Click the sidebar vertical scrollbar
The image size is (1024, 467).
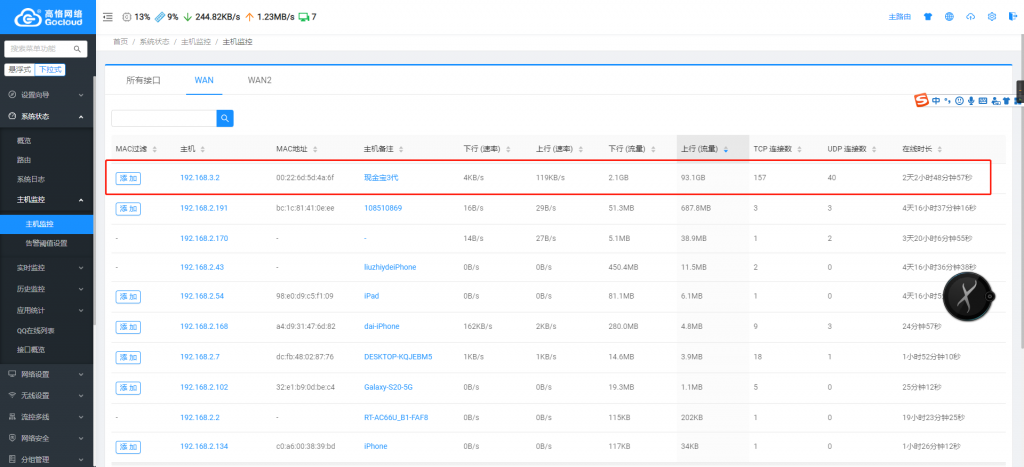(95, 200)
